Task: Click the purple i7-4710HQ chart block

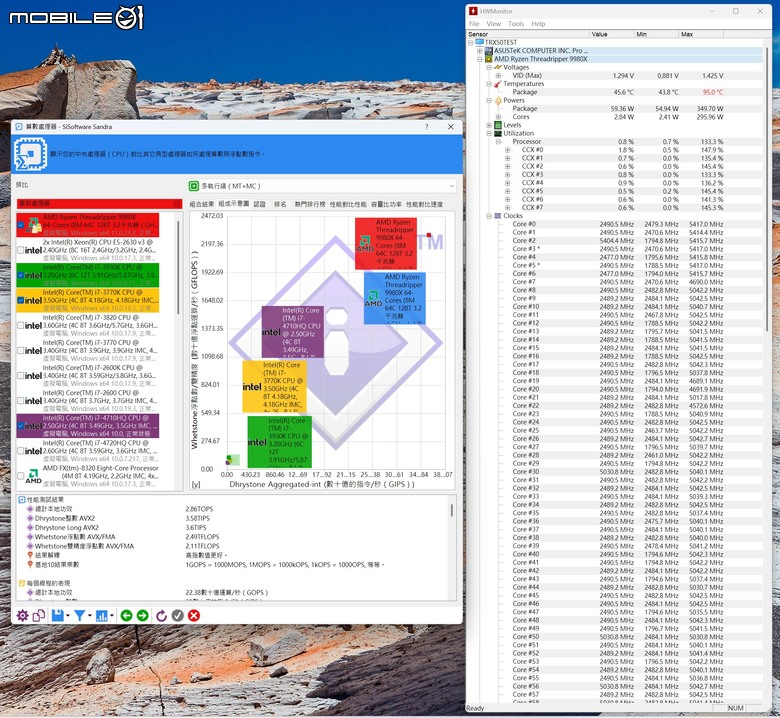Action: click(292, 332)
